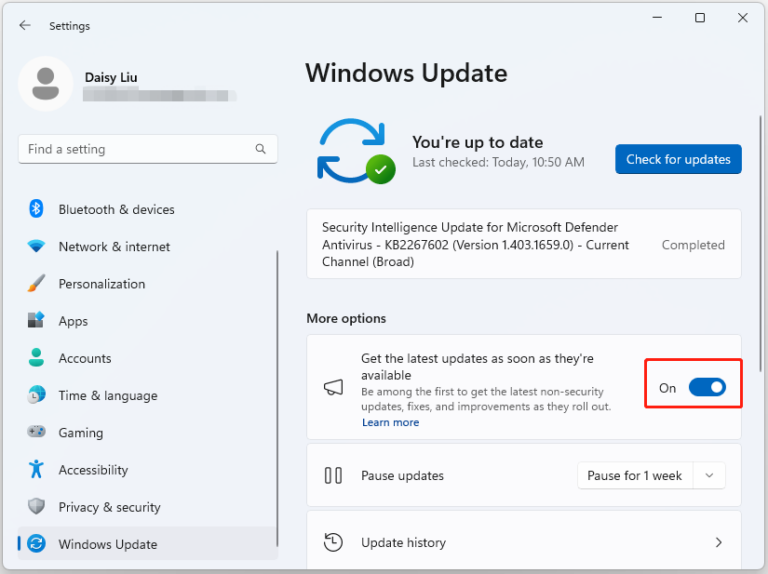
Task: Open the Daisy Liu profile avatar
Action: click(x=46, y=84)
